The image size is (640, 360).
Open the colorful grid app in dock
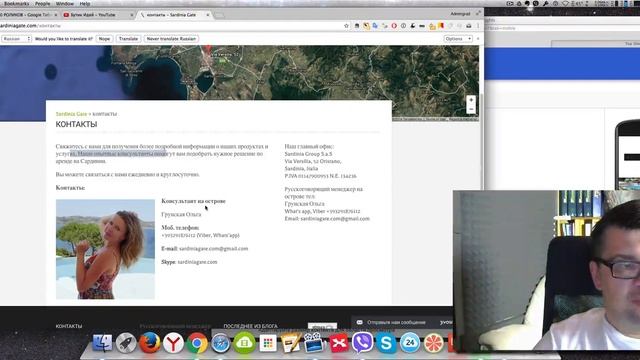click(268, 343)
